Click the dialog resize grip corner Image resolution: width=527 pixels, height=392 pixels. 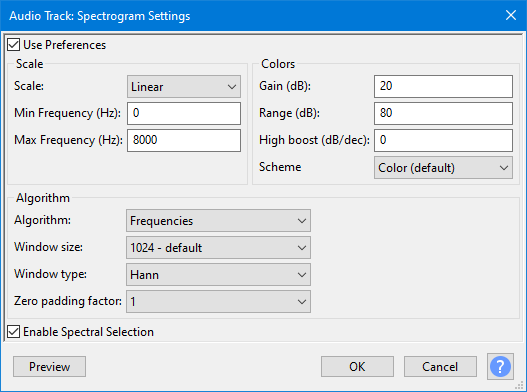pos(520,386)
